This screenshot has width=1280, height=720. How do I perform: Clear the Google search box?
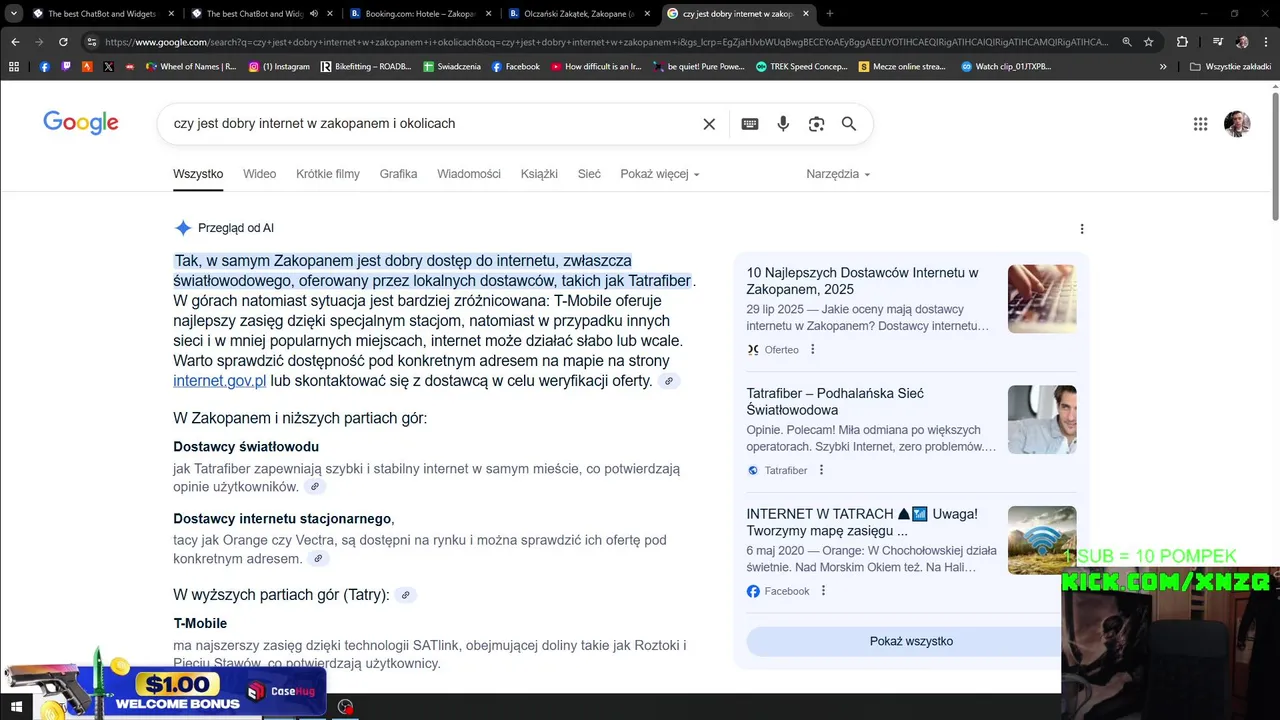(709, 124)
